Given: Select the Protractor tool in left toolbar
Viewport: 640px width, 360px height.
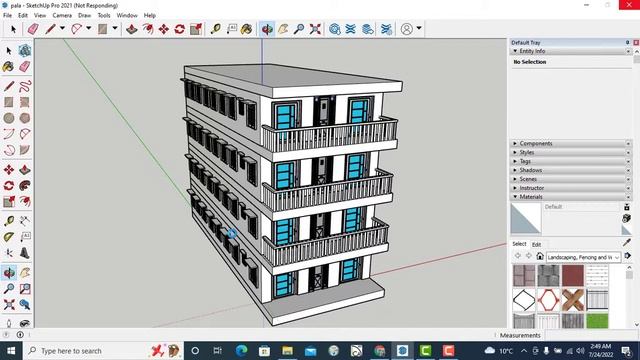Looking at the screenshot, I should pyautogui.click(x=9, y=237).
